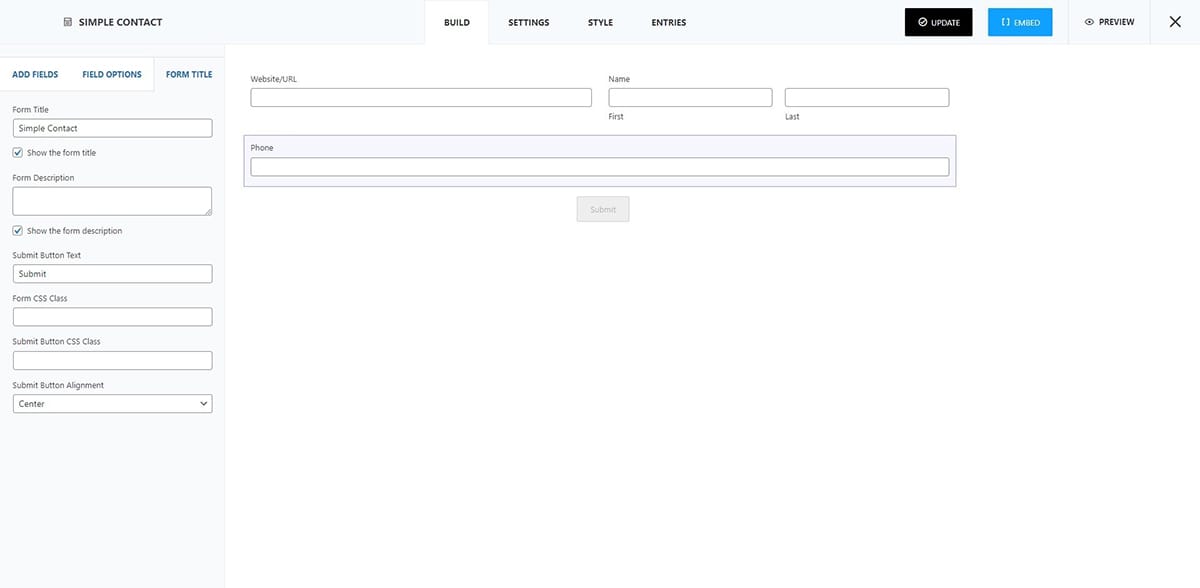The image size is (1200, 588).
Task: Click the Submit button in form canvas
Action: 603,209
